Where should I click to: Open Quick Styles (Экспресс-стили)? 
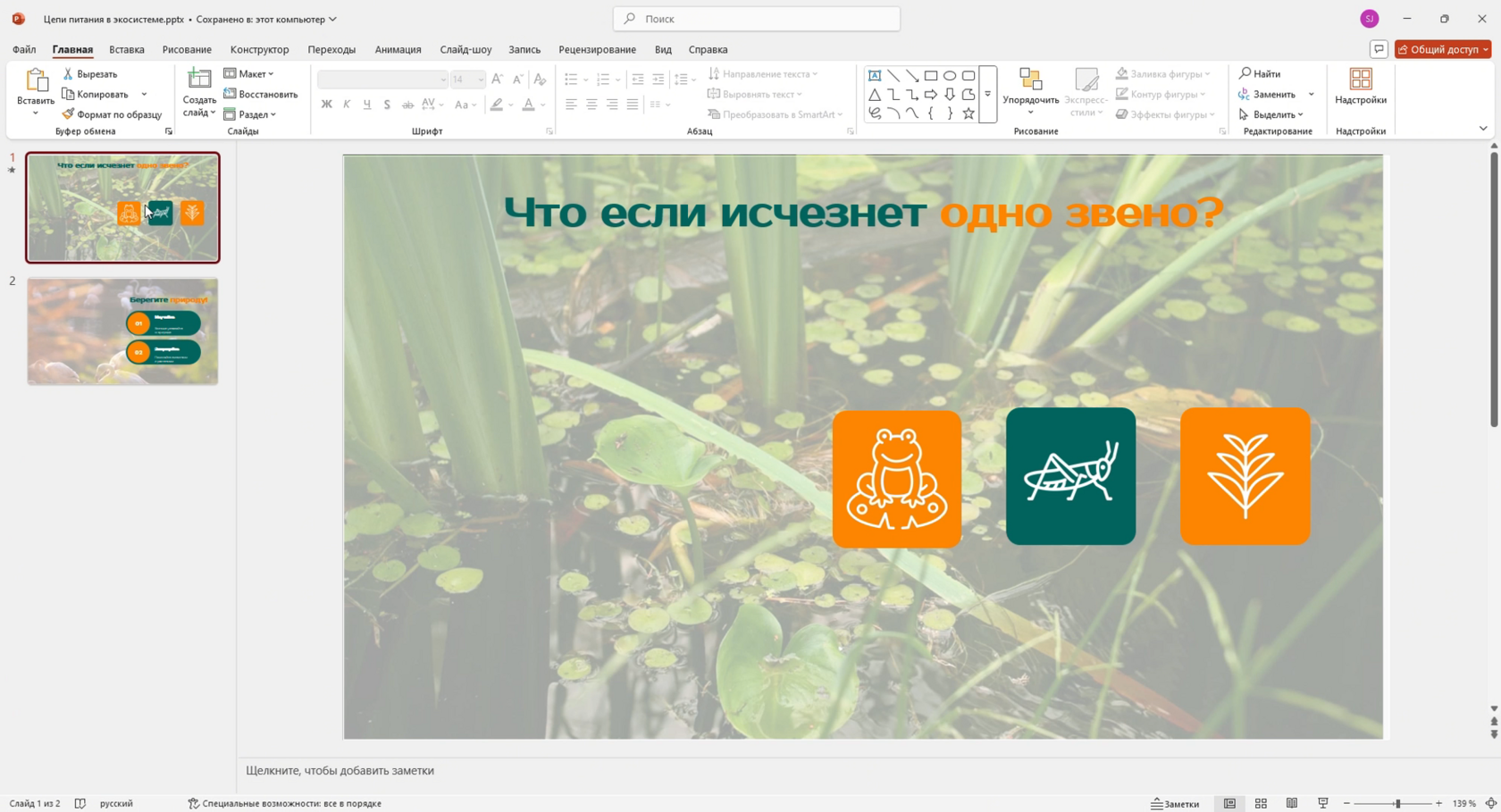[1086, 93]
